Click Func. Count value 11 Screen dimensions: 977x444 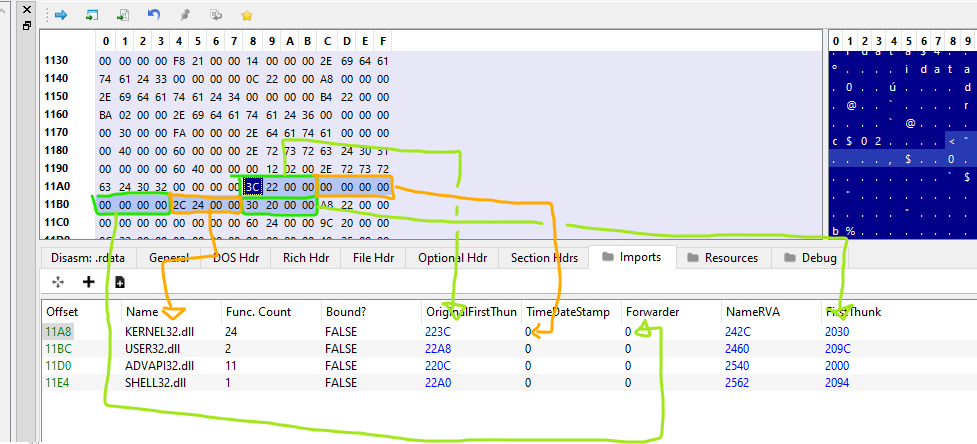point(231,366)
